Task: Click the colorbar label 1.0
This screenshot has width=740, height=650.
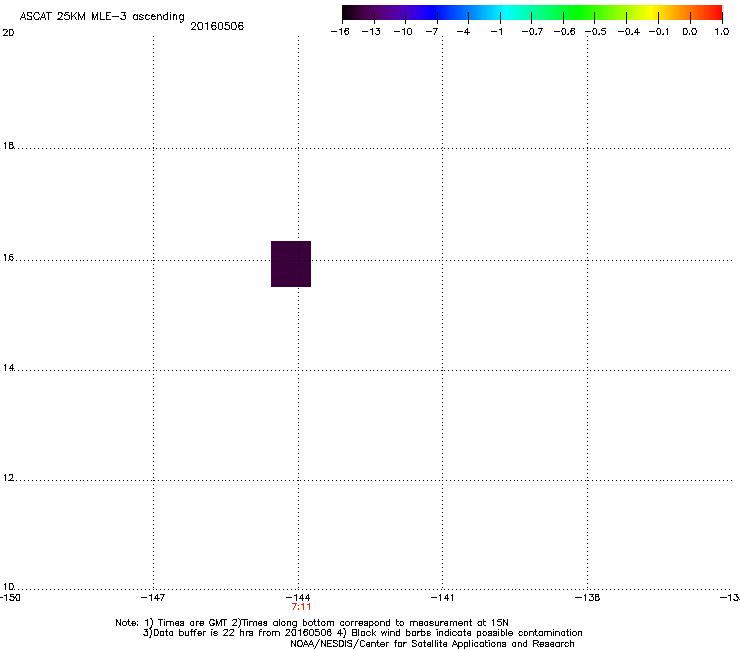Action: 722,32
